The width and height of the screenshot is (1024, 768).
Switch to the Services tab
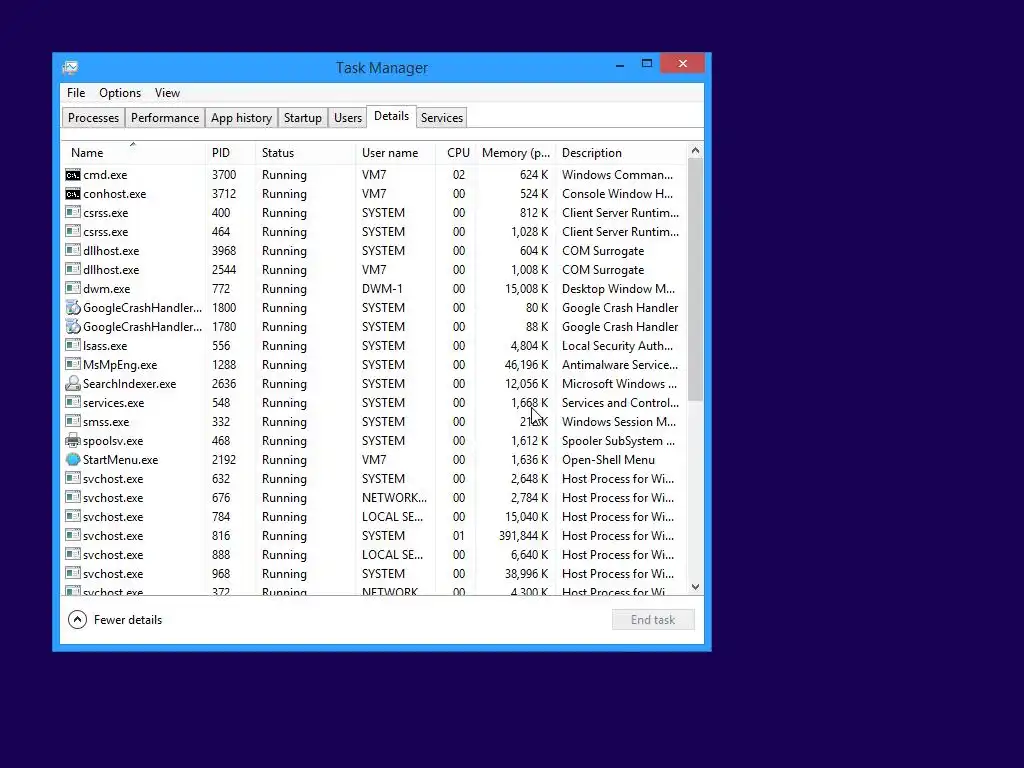(441, 118)
